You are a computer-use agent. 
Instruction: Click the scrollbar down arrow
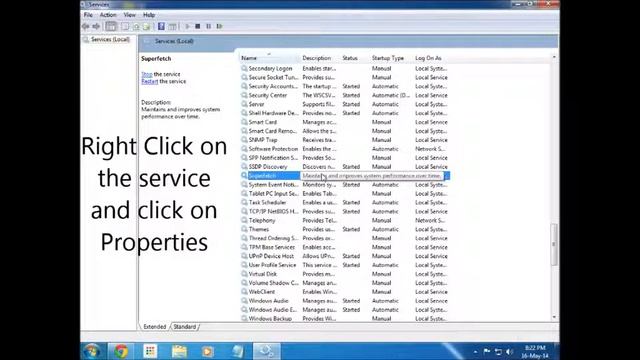(x=554, y=317)
